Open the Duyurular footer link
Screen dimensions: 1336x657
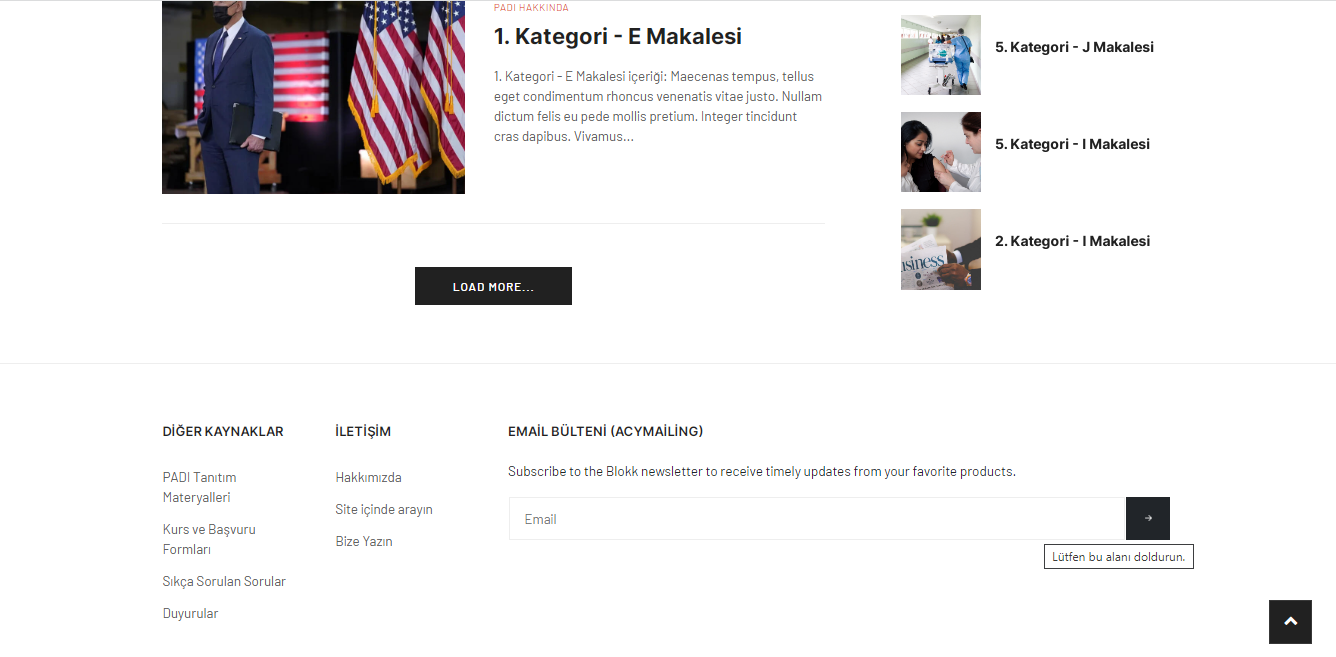(x=190, y=613)
